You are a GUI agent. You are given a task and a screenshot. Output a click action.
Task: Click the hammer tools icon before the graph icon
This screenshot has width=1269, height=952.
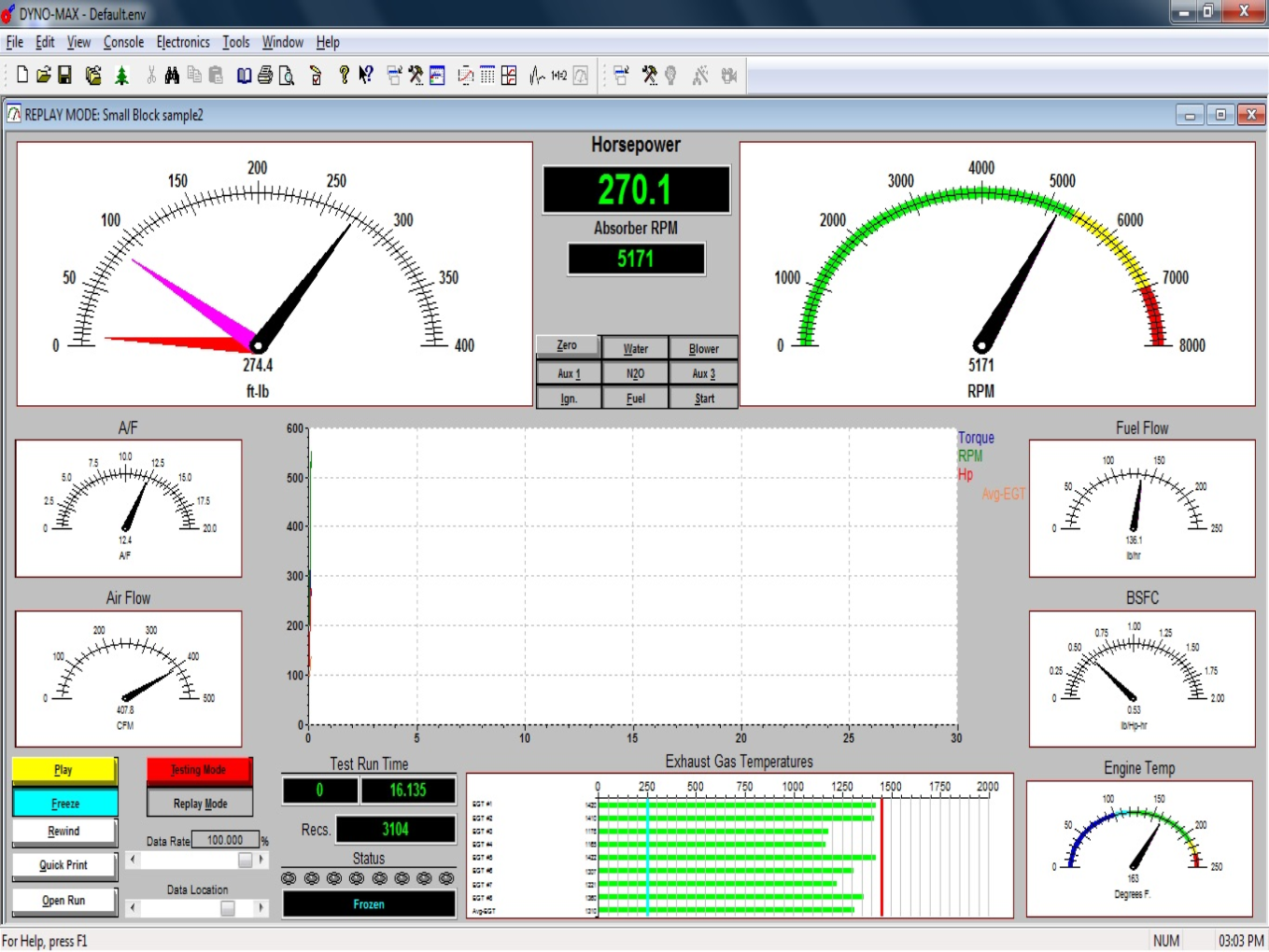click(x=416, y=76)
